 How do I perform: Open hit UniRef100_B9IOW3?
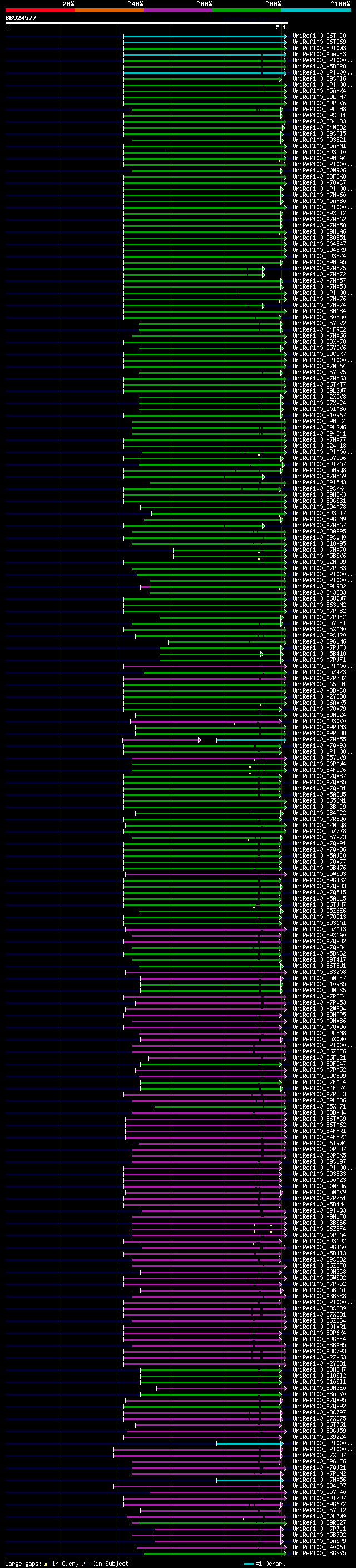(319, 48)
